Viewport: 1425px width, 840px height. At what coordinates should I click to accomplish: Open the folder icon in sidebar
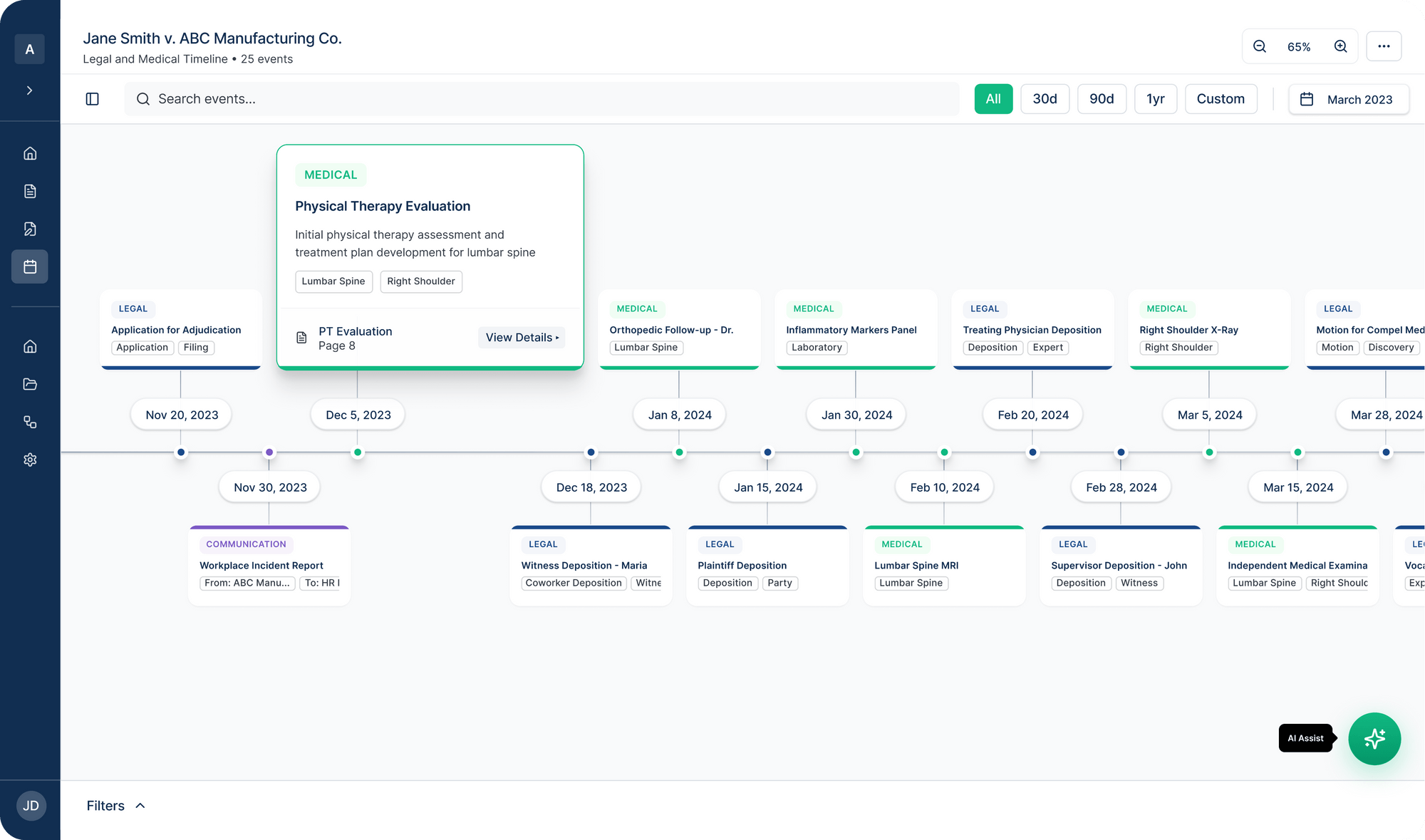pyautogui.click(x=30, y=384)
